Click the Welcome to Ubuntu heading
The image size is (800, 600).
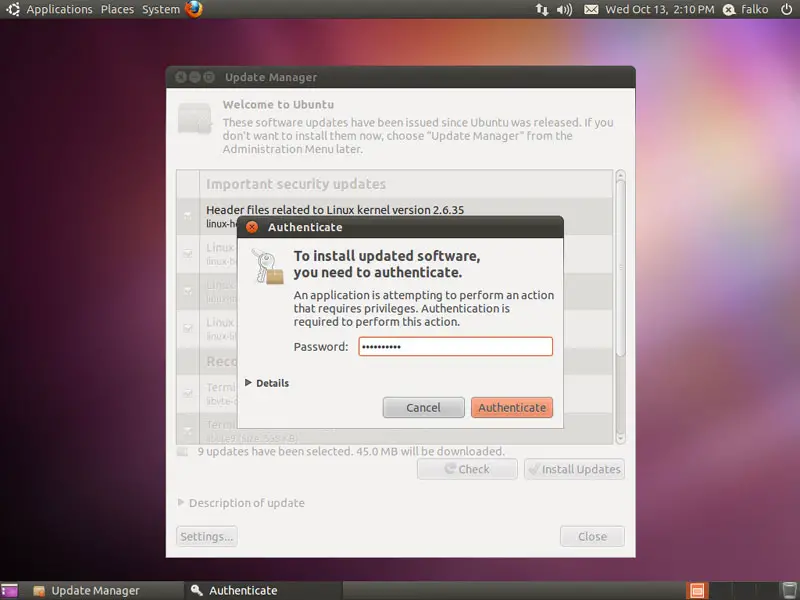pyautogui.click(x=278, y=105)
